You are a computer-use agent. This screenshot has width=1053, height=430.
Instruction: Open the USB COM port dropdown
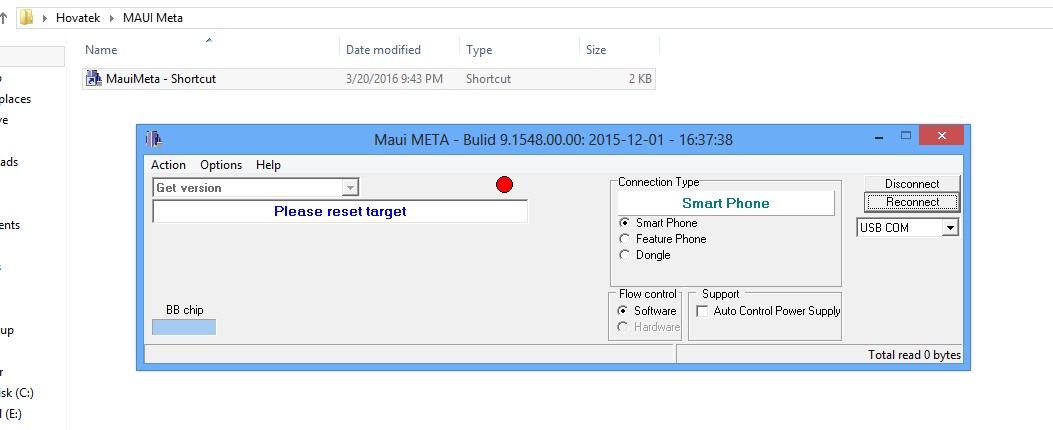pos(949,228)
